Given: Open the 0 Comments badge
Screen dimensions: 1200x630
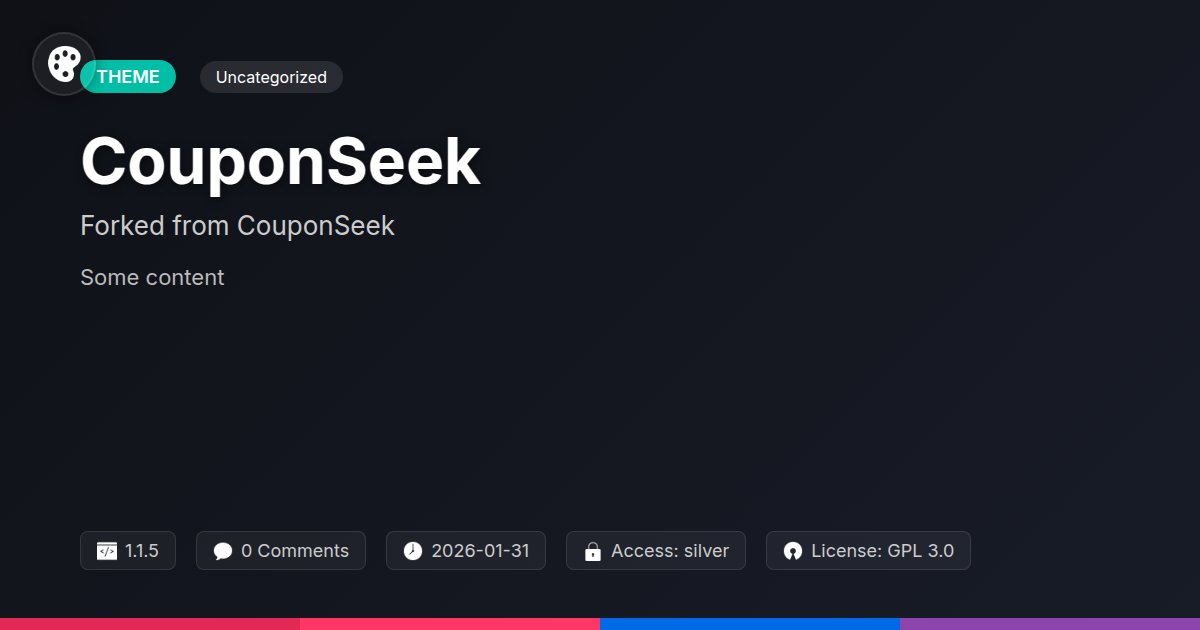Looking at the screenshot, I should tap(281, 551).
